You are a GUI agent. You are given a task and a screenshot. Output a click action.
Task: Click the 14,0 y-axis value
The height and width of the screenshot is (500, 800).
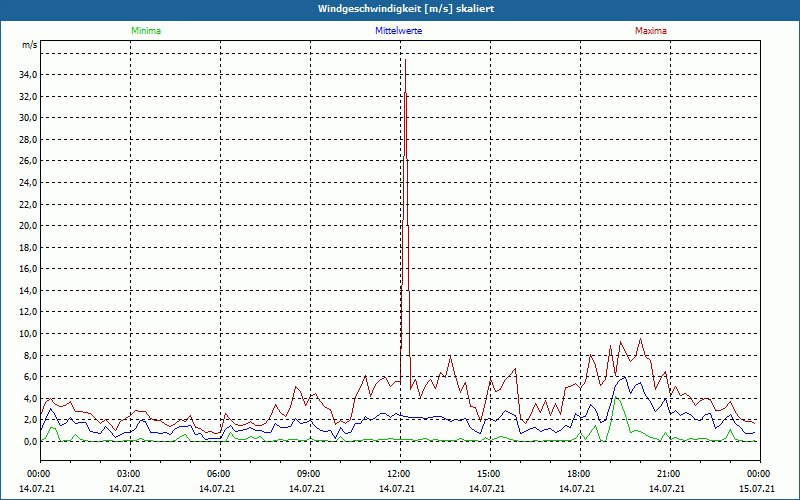[28, 291]
